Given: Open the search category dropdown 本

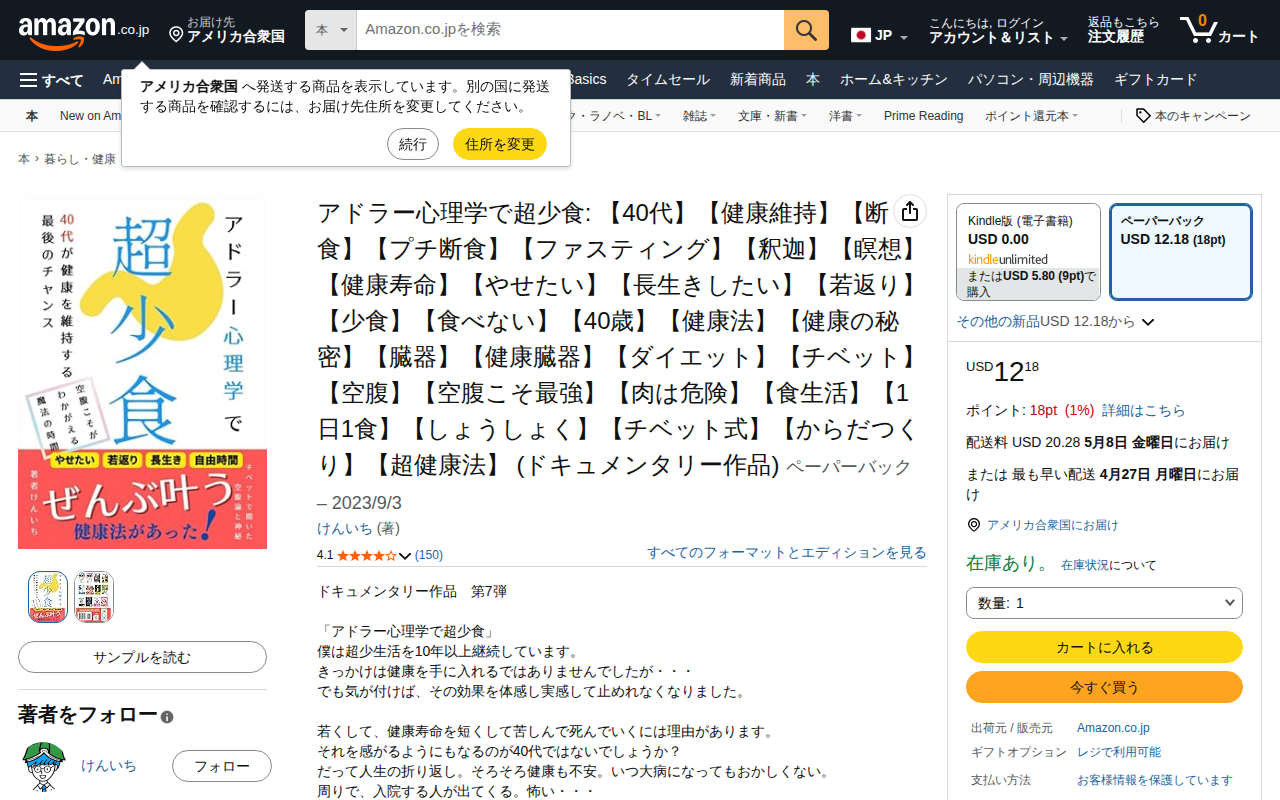Looking at the screenshot, I should pyautogui.click(x=331, y=30).
